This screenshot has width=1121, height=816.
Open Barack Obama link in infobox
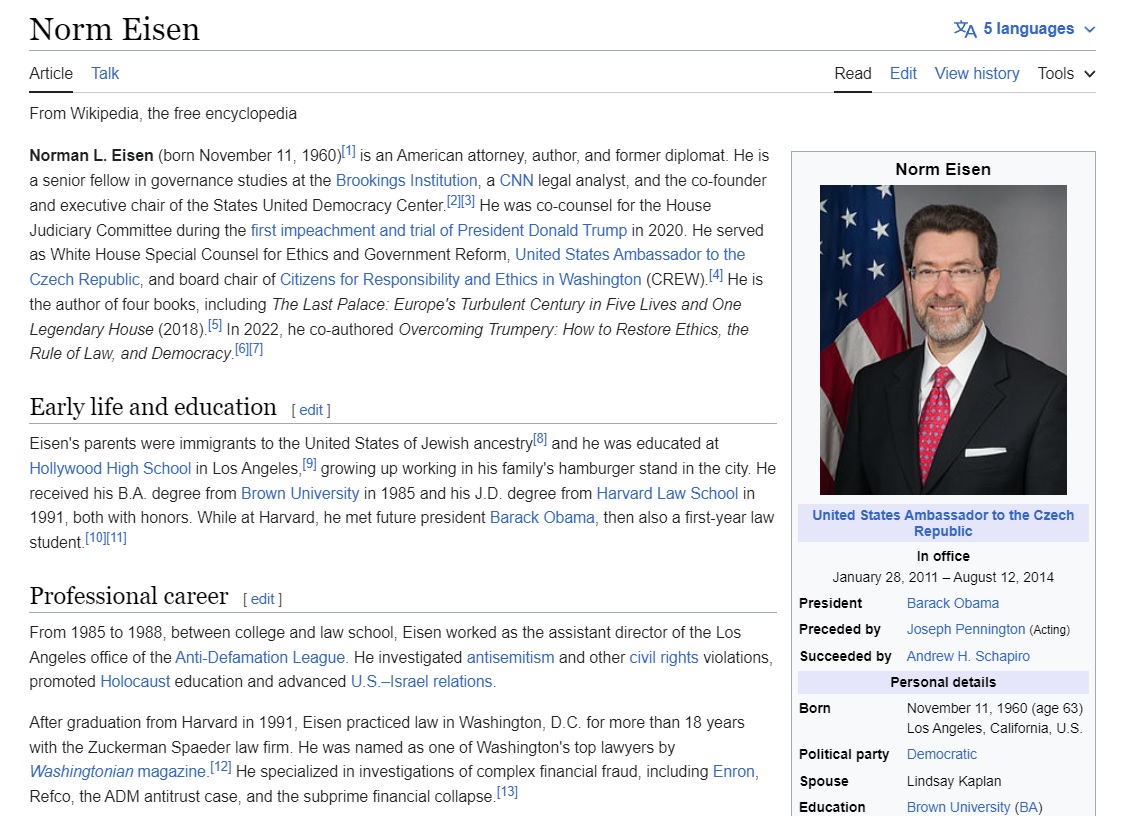[x=953, y=604]
